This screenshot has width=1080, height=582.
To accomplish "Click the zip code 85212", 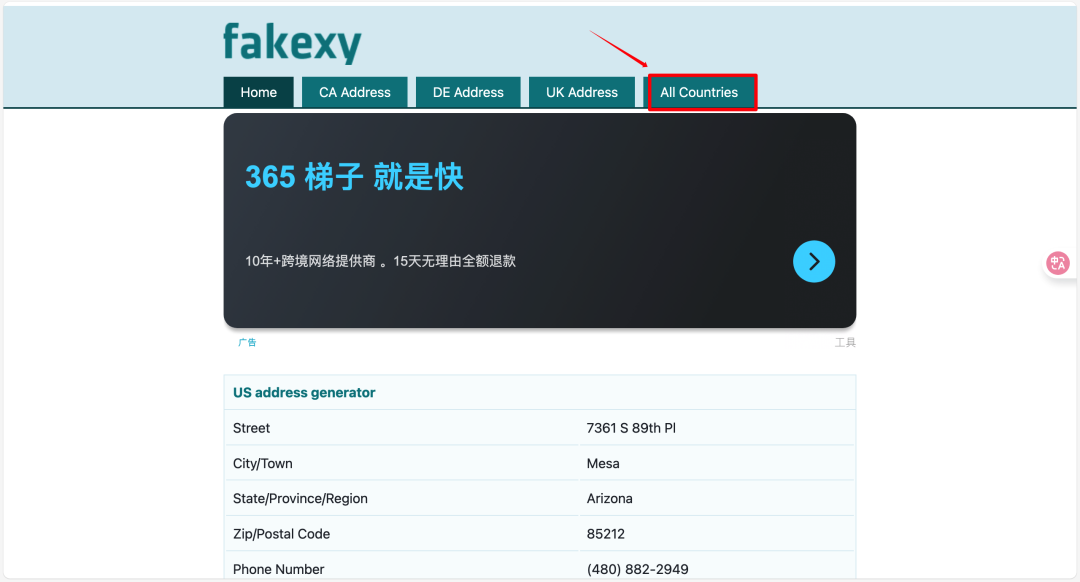I will click(605, 534).
